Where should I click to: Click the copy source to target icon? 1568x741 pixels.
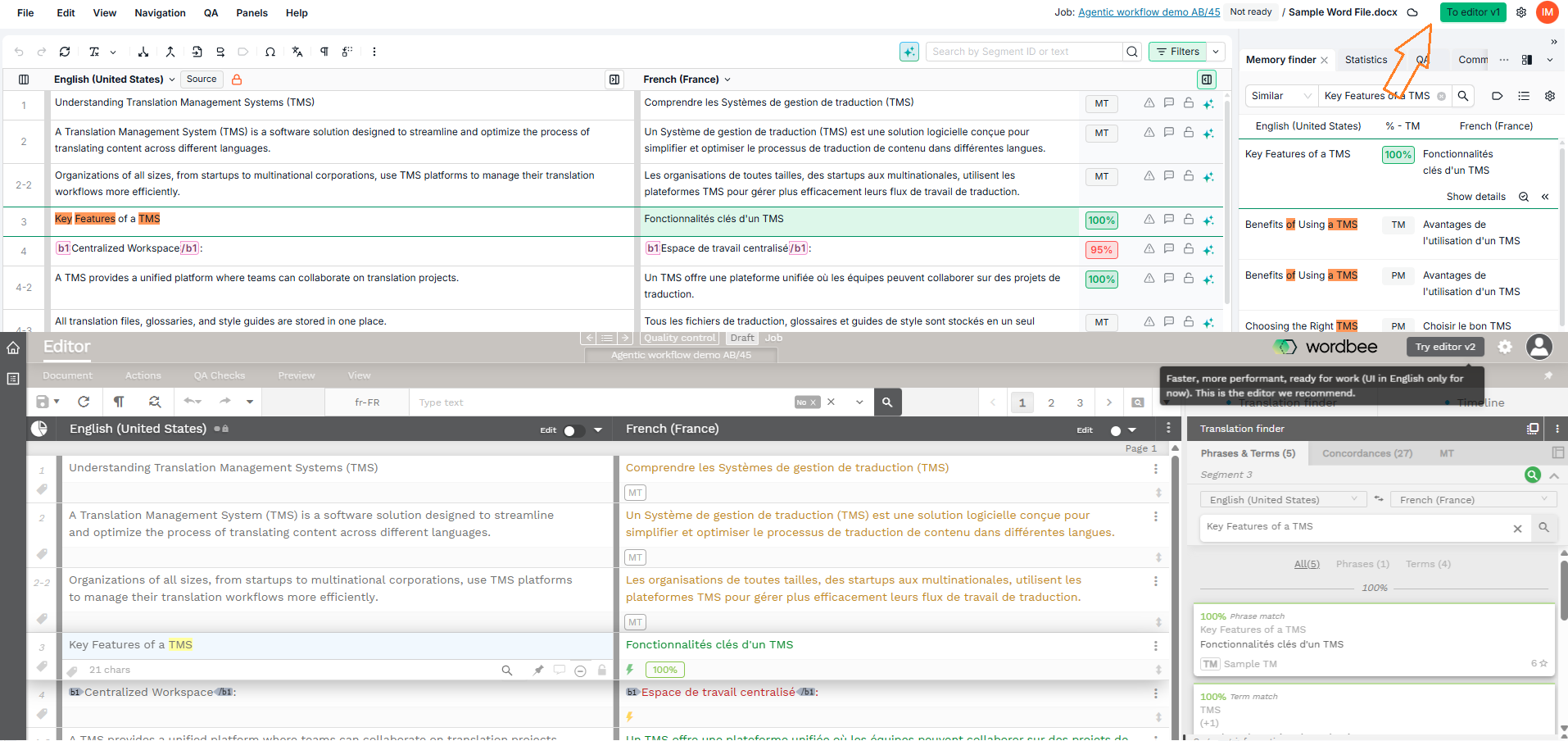(197, 52)
